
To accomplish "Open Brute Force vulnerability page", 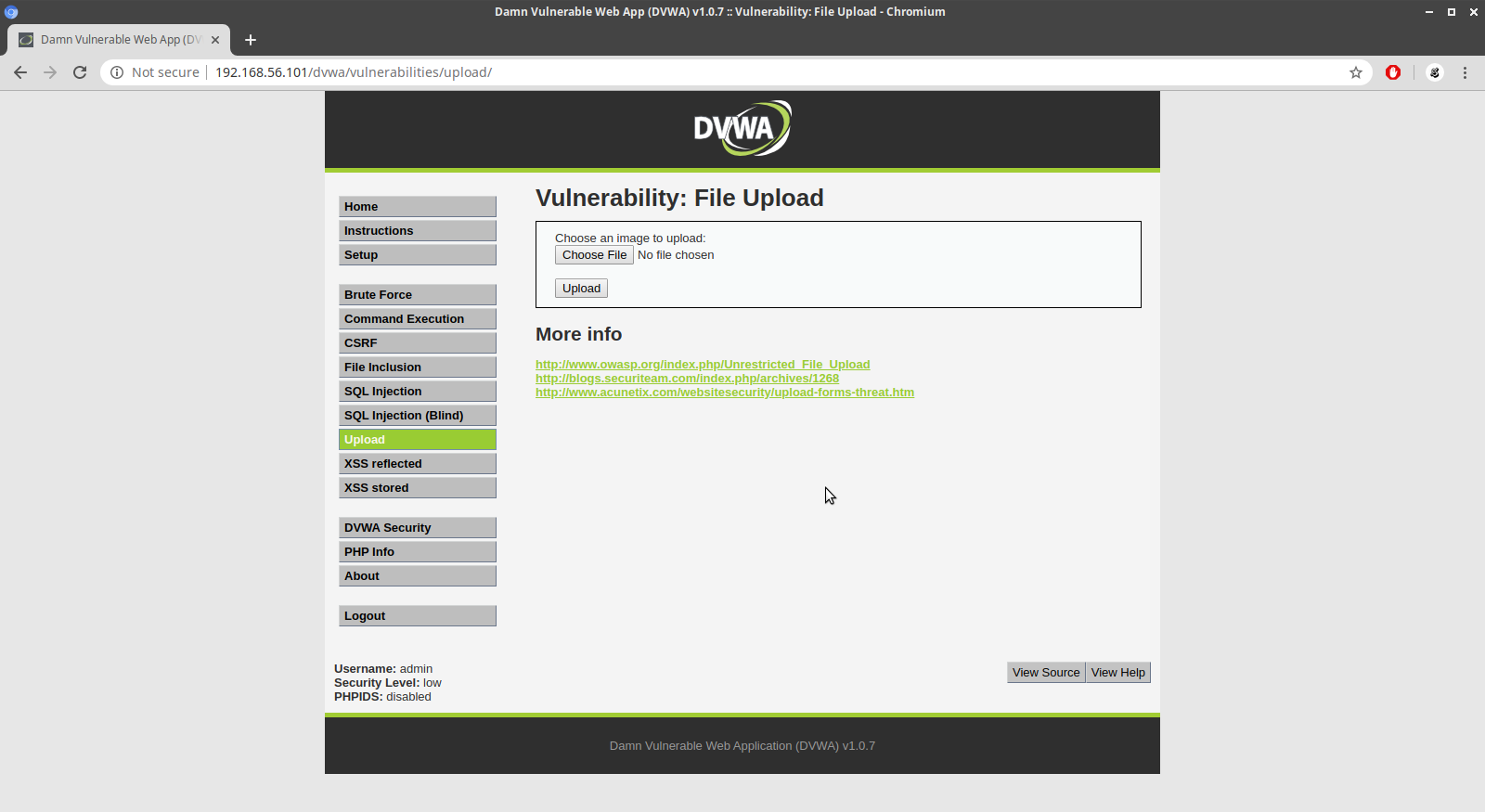I will click(418, 295).
